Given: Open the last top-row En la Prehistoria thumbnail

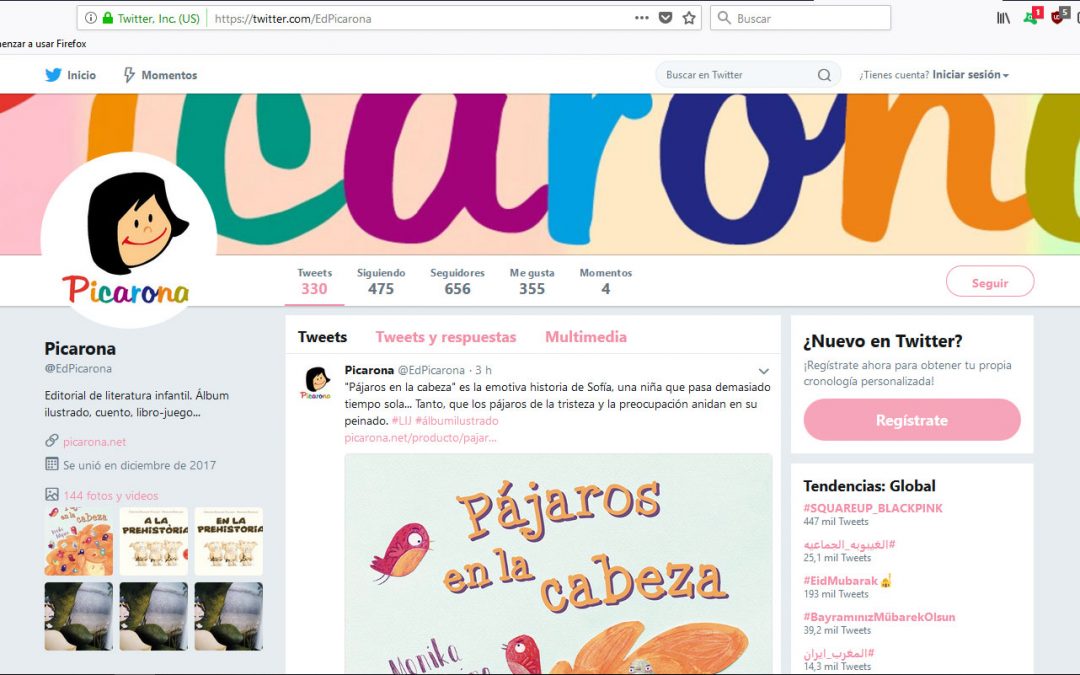Looking at the screenshot, I should point(229,541).
